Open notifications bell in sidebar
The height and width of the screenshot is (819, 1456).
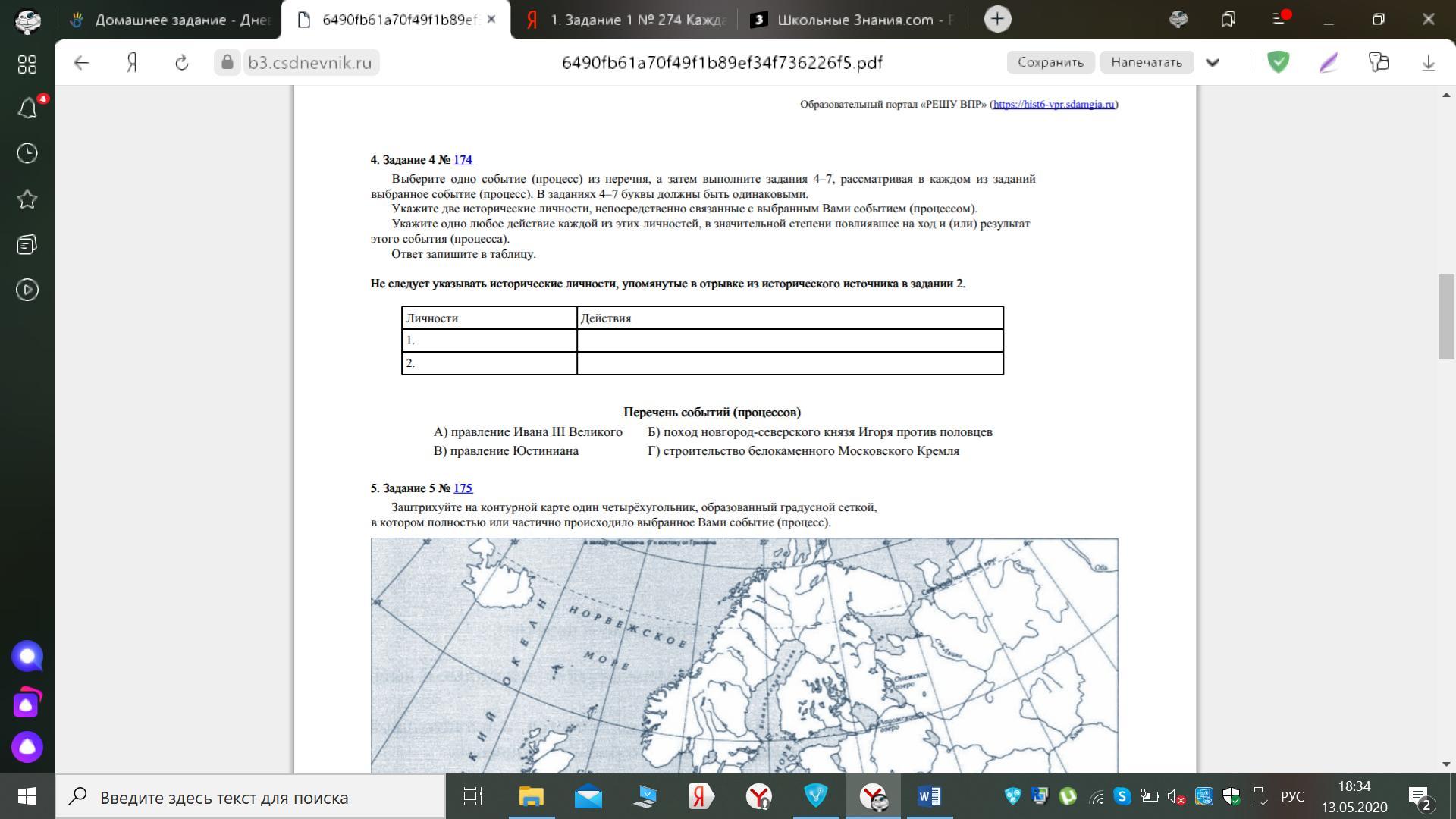[x=27, y=108]
